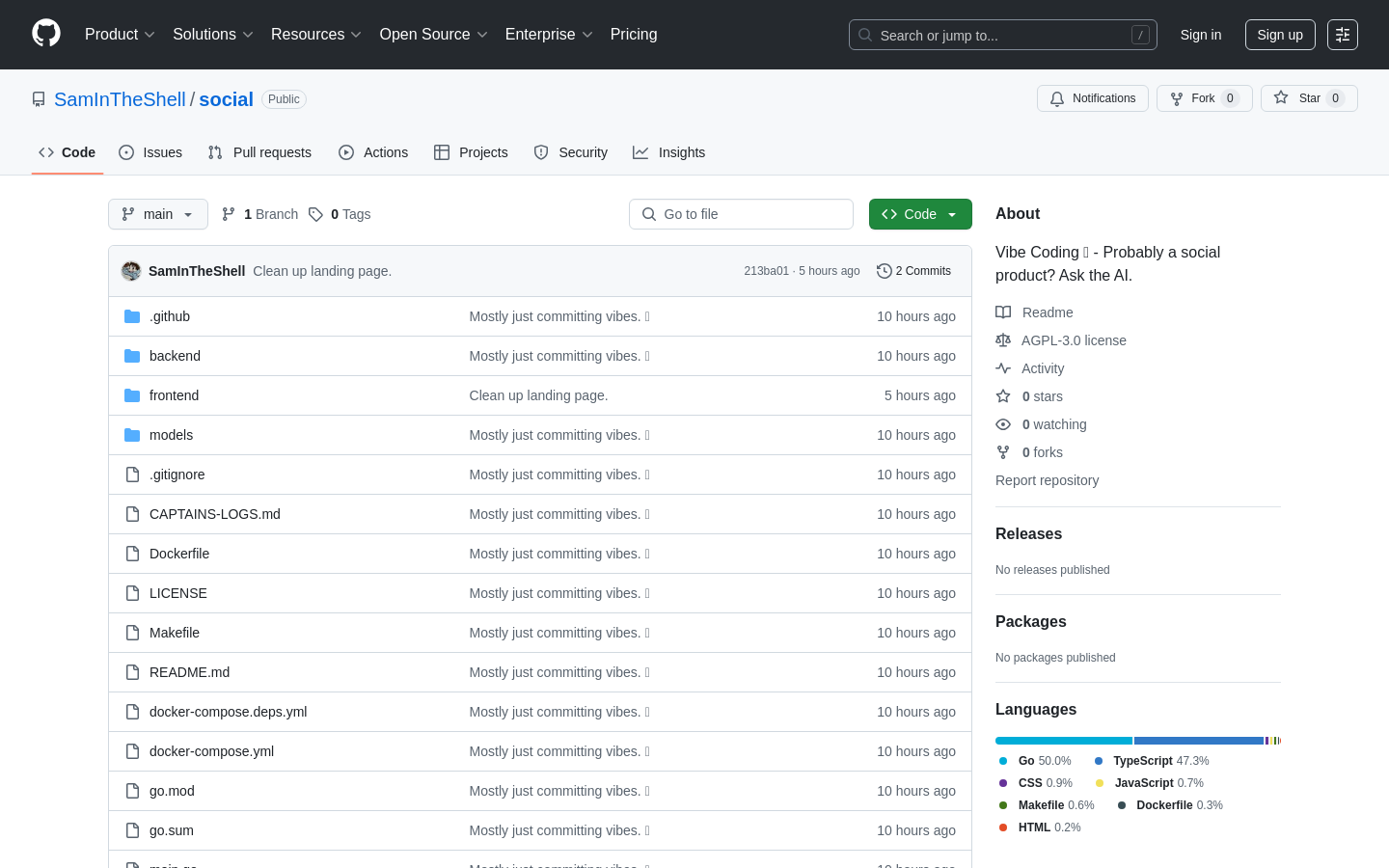Open the Security tab
The image size is (1389, 868).
click(571, 152)
